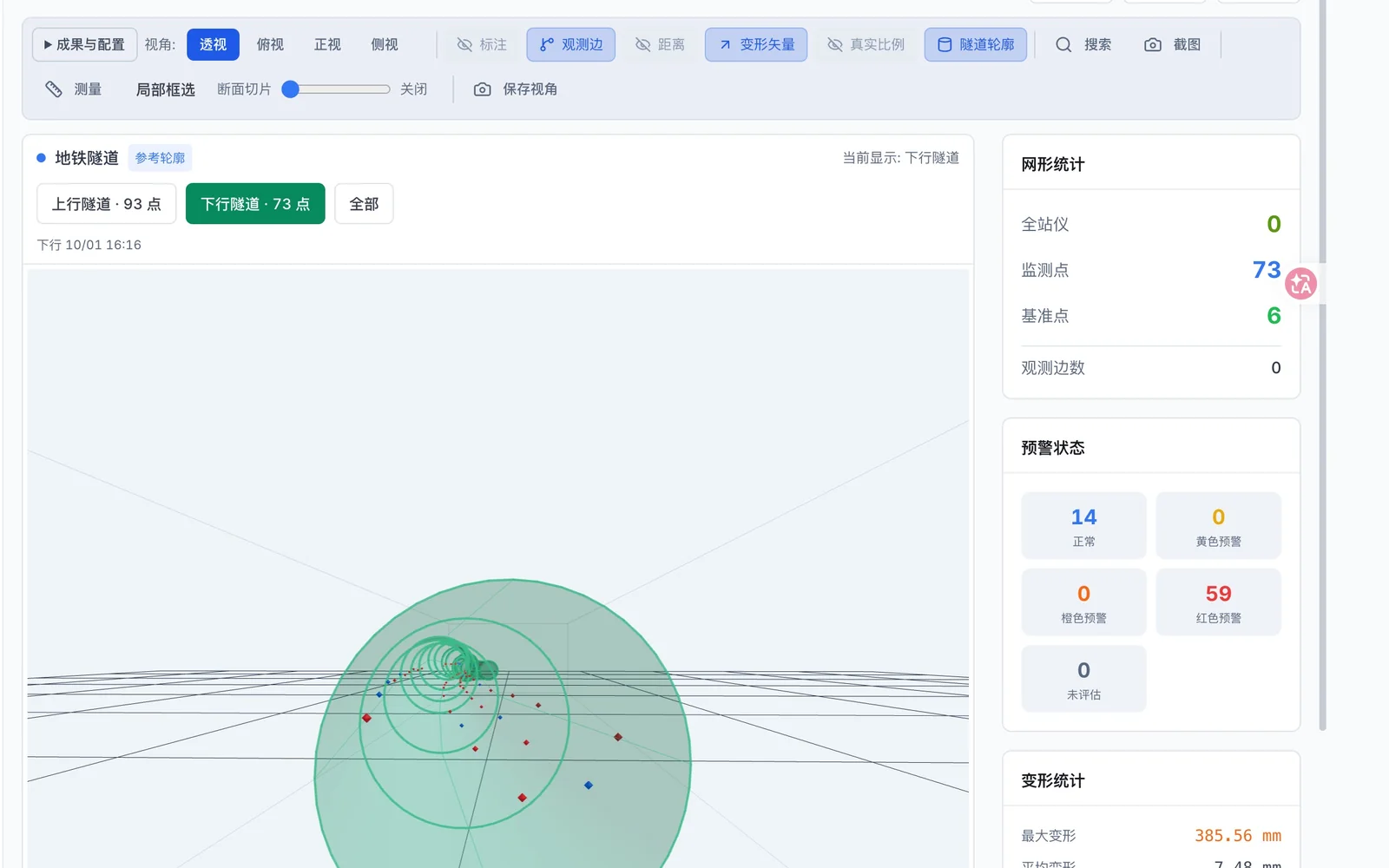Click the 0 橙色预警 status card

click(x=1083, y=602)
